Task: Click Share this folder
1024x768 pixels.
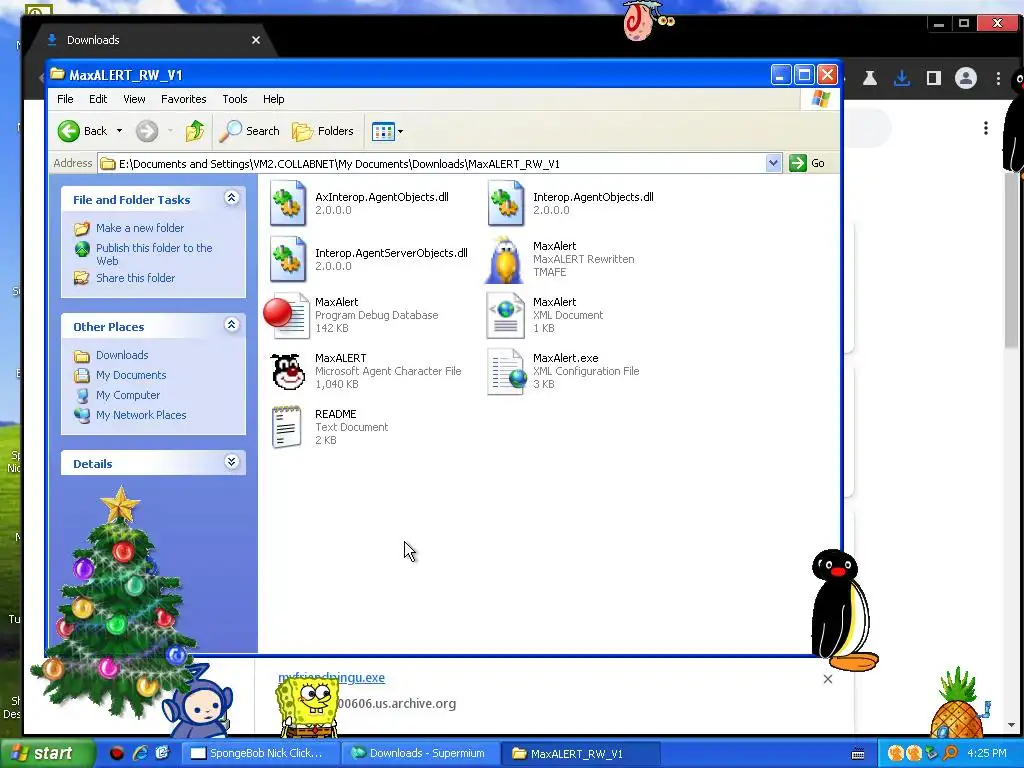Action: pyautogui.click(x=135, y=278)
